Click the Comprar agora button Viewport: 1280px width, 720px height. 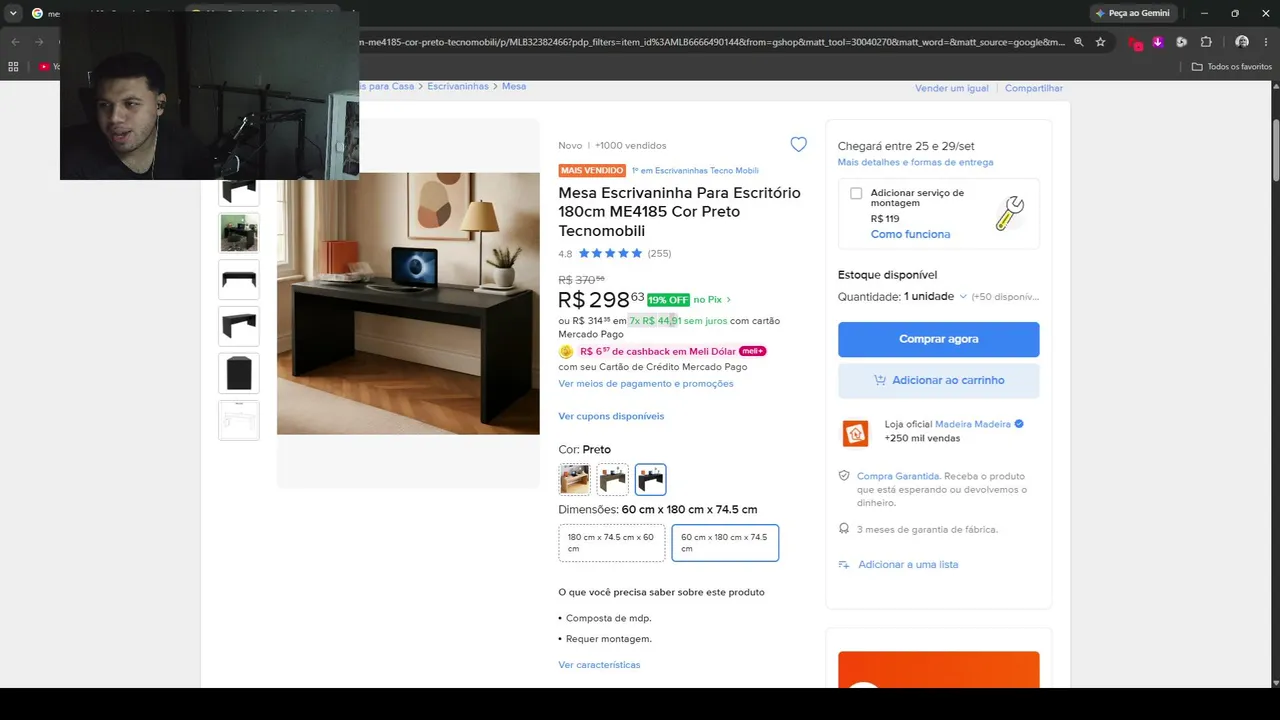(938, 339)
